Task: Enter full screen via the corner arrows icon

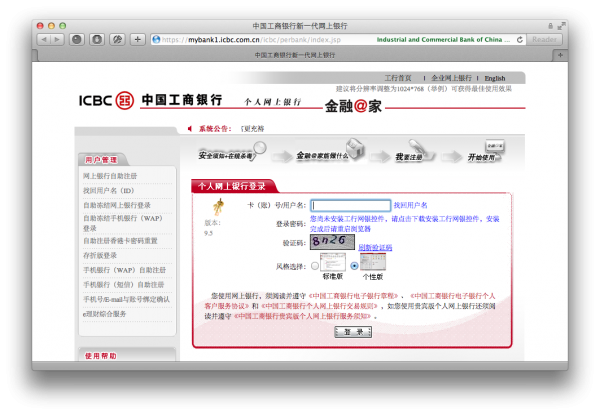Action: click(561, 26)
